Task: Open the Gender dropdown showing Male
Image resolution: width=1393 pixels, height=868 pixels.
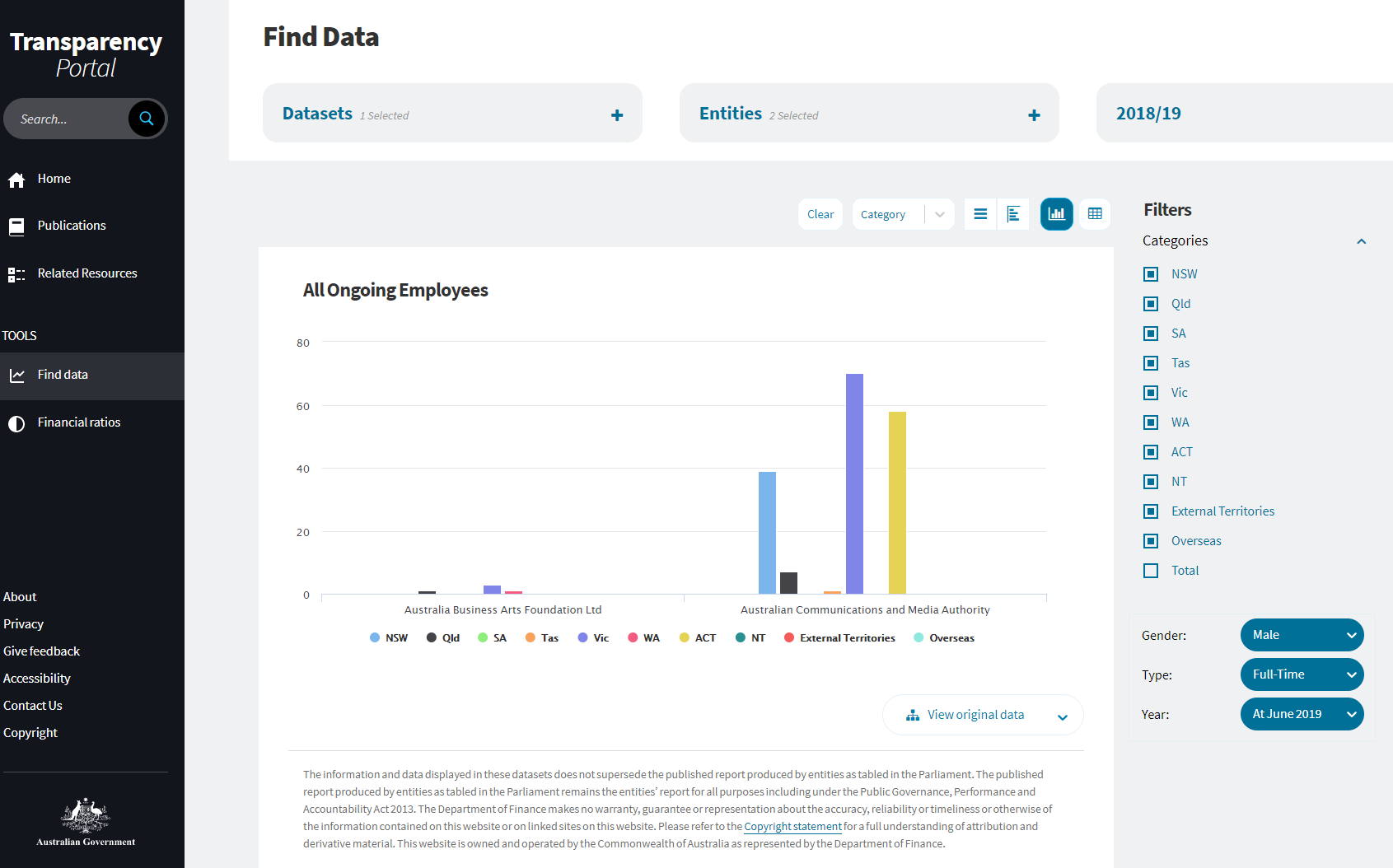Action: (1302, 635)
